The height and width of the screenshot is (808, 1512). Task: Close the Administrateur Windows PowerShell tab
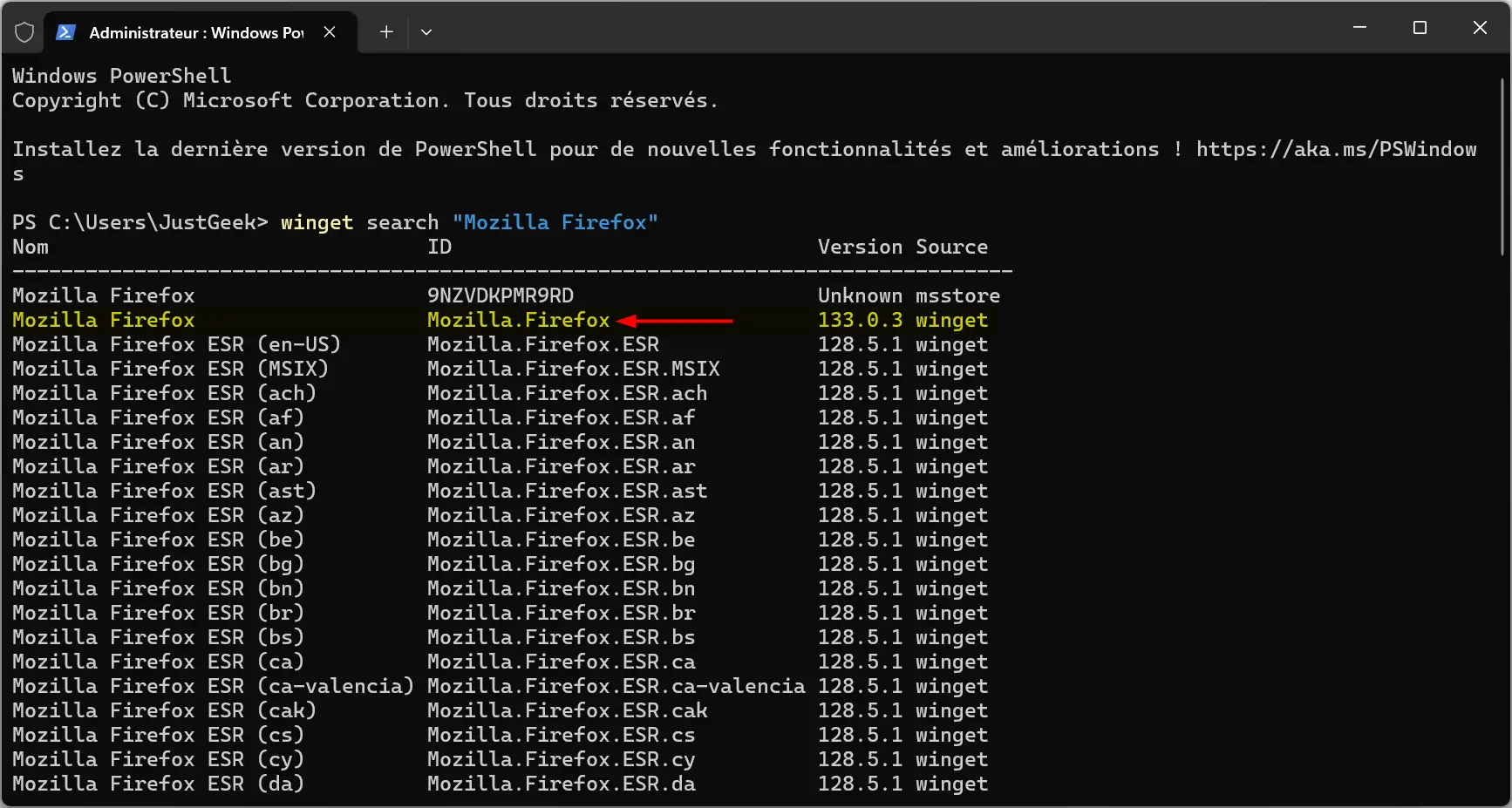[x=330, y=32]
